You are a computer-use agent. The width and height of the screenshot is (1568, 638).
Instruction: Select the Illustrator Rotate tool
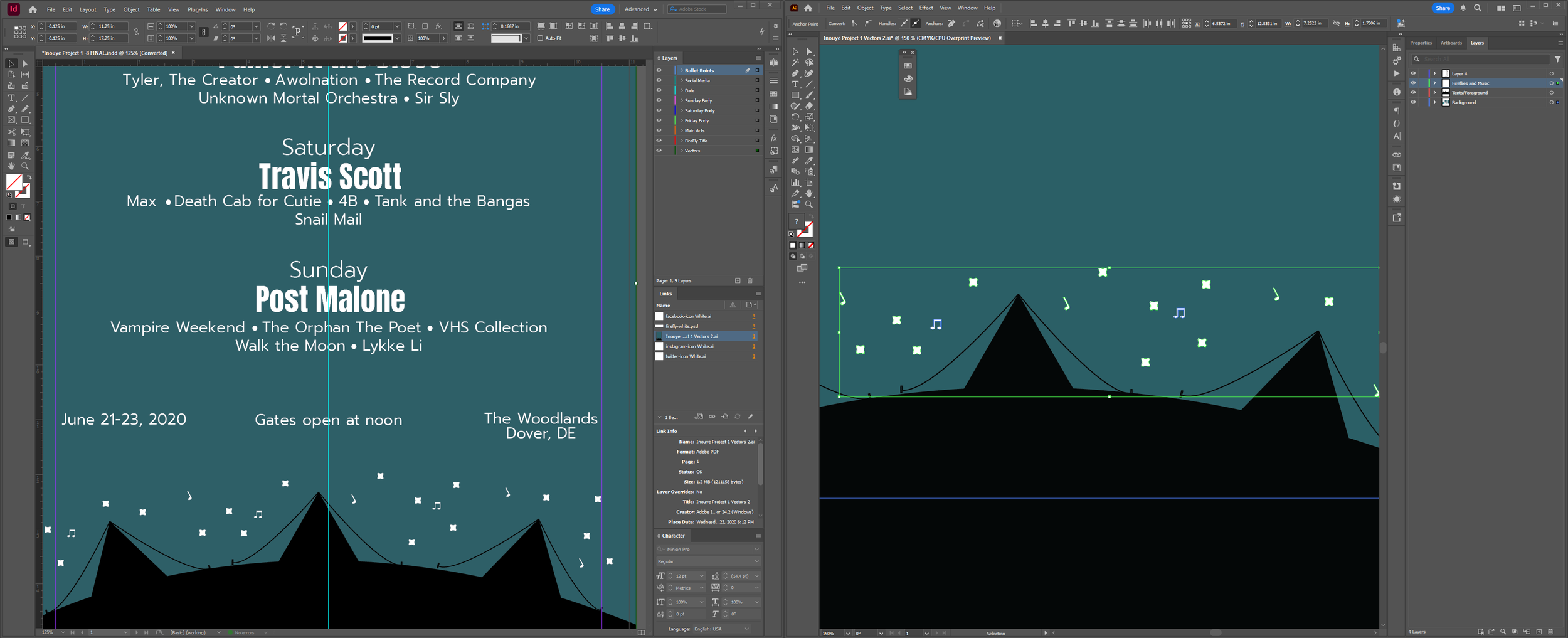pyautogui.click(x=795, y=117)
